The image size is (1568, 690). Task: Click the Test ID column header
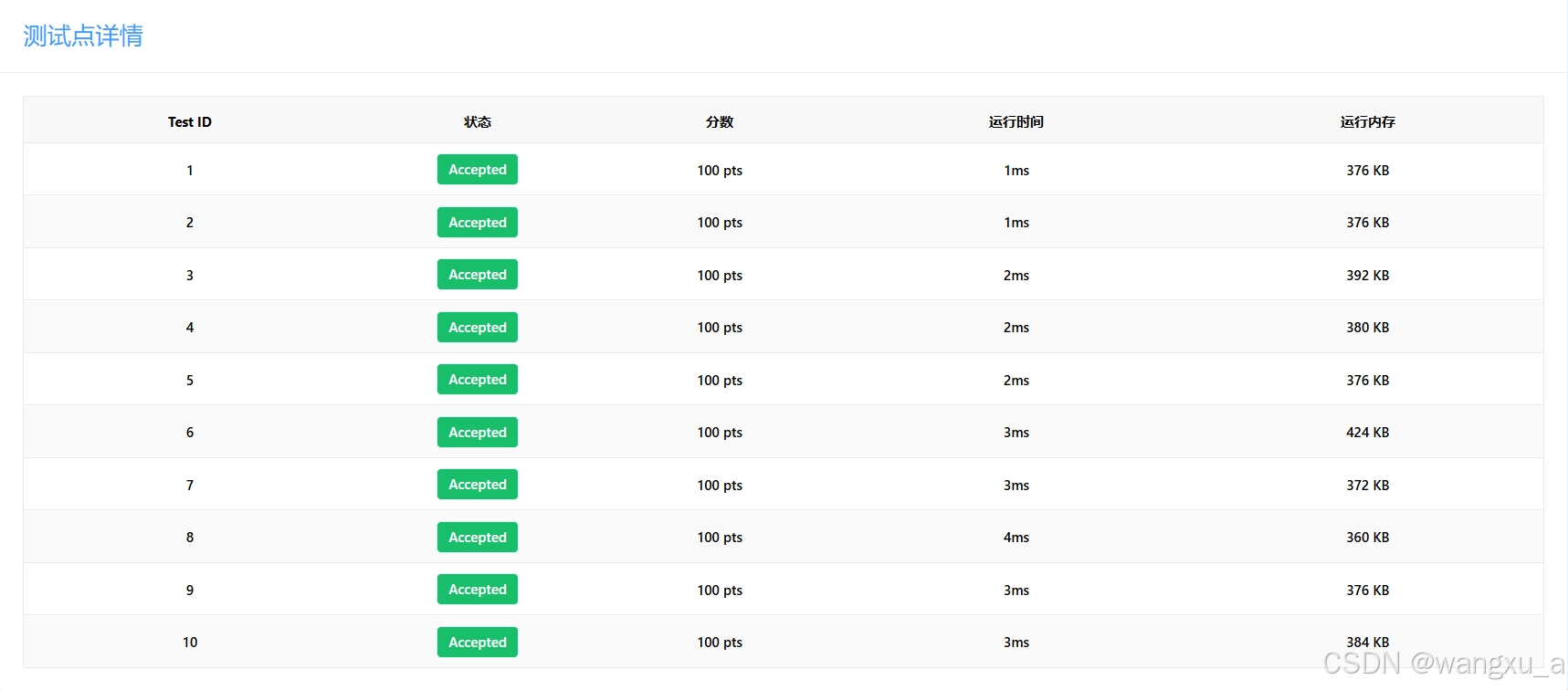pos(190,121)
